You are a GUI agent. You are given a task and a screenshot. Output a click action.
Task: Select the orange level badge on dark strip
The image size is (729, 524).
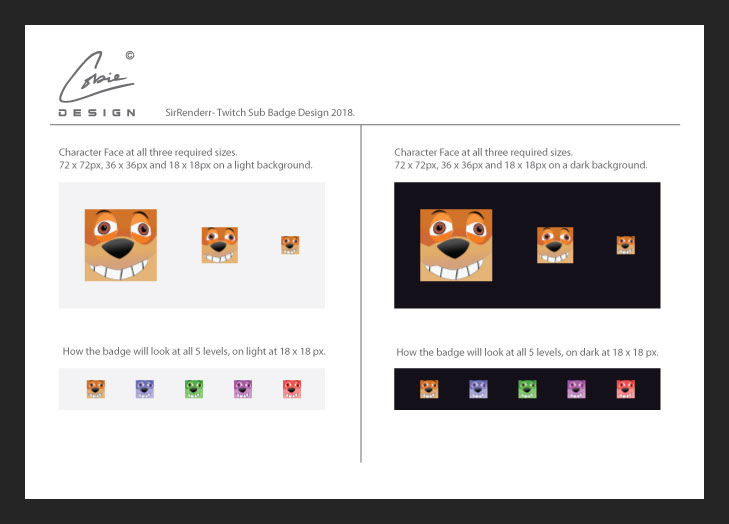point(429,389)
